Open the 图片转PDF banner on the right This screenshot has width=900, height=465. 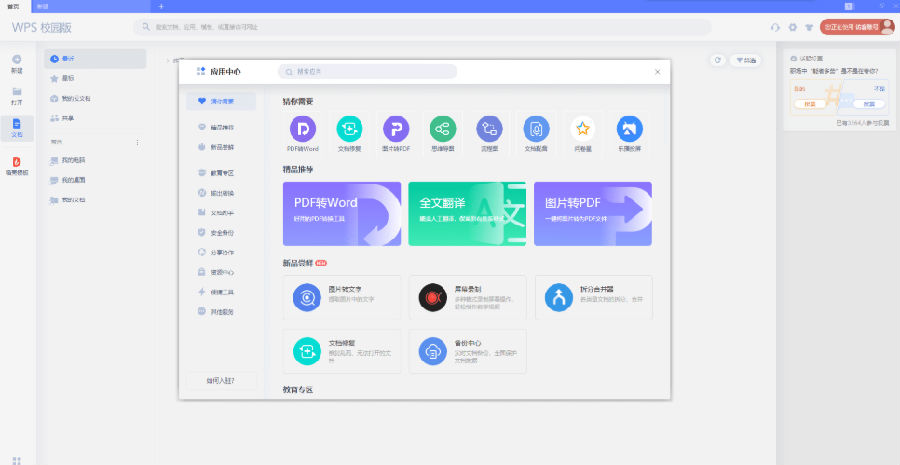593,214
